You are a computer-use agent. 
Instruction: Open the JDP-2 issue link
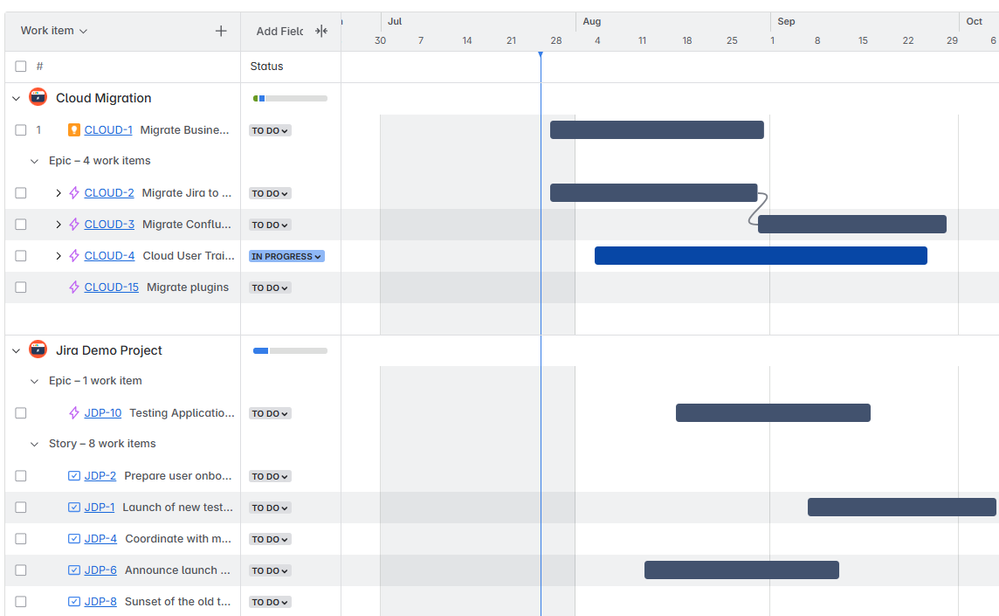[100, 476]
